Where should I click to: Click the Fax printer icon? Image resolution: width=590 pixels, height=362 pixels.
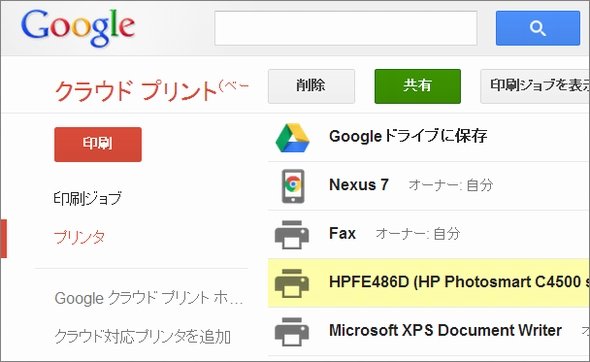[x=292, y=234]
